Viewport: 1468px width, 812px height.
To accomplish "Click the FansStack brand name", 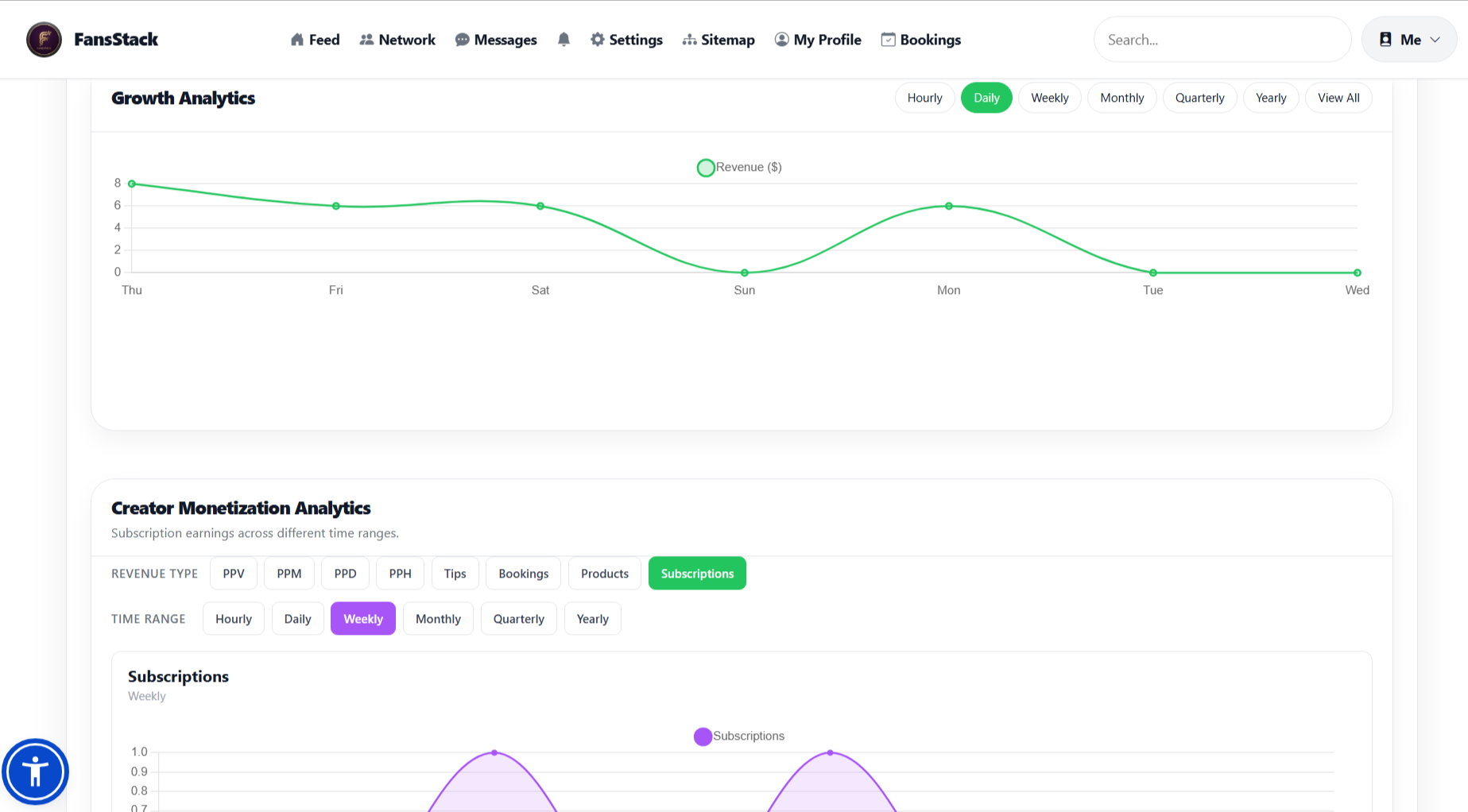I will click(x=116, y=40).
